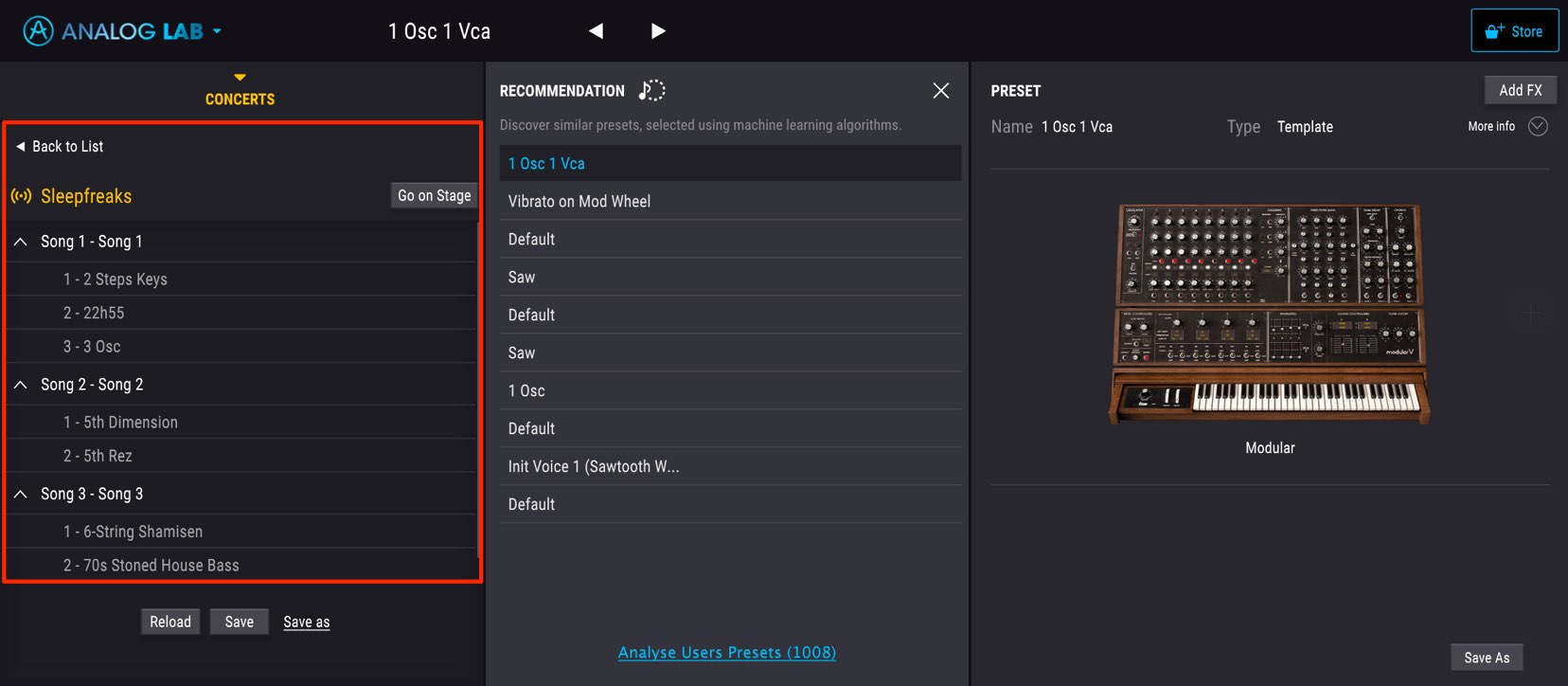The width and height of the screenshot is (1568, 686).
Task: Click the Modular V synth image
Action: tap(1270, 313)
